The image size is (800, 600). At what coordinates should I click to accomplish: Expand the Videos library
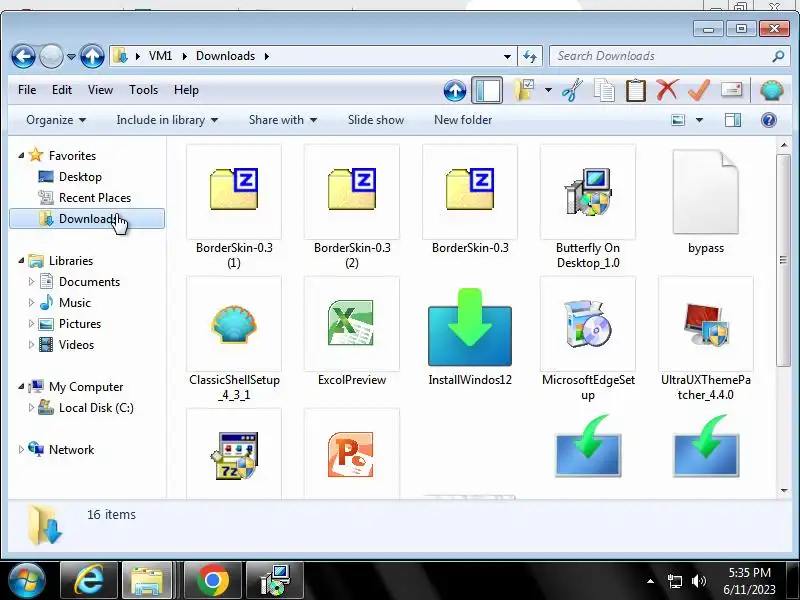pyautogui.click(x=31, y=345)
